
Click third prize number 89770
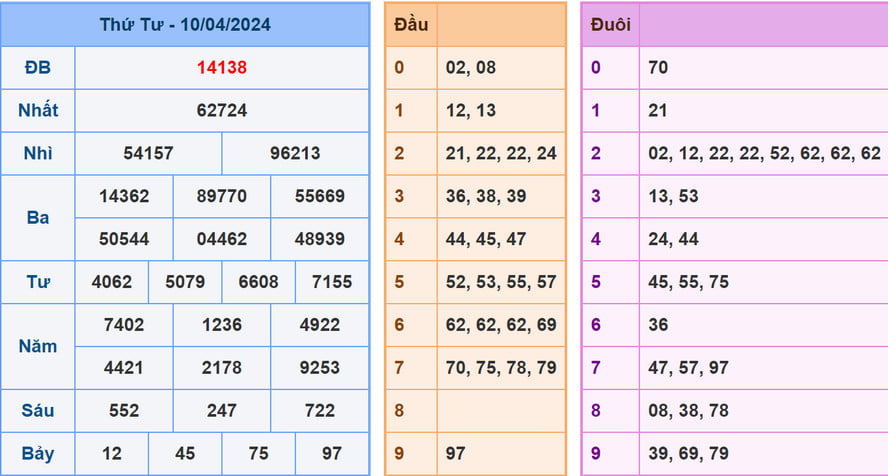(x=222, y=196)
